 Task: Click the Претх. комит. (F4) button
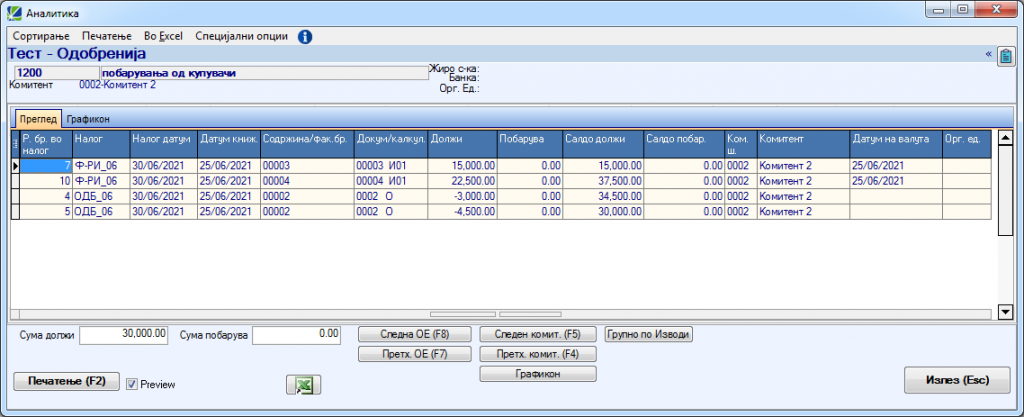[538, 354]
